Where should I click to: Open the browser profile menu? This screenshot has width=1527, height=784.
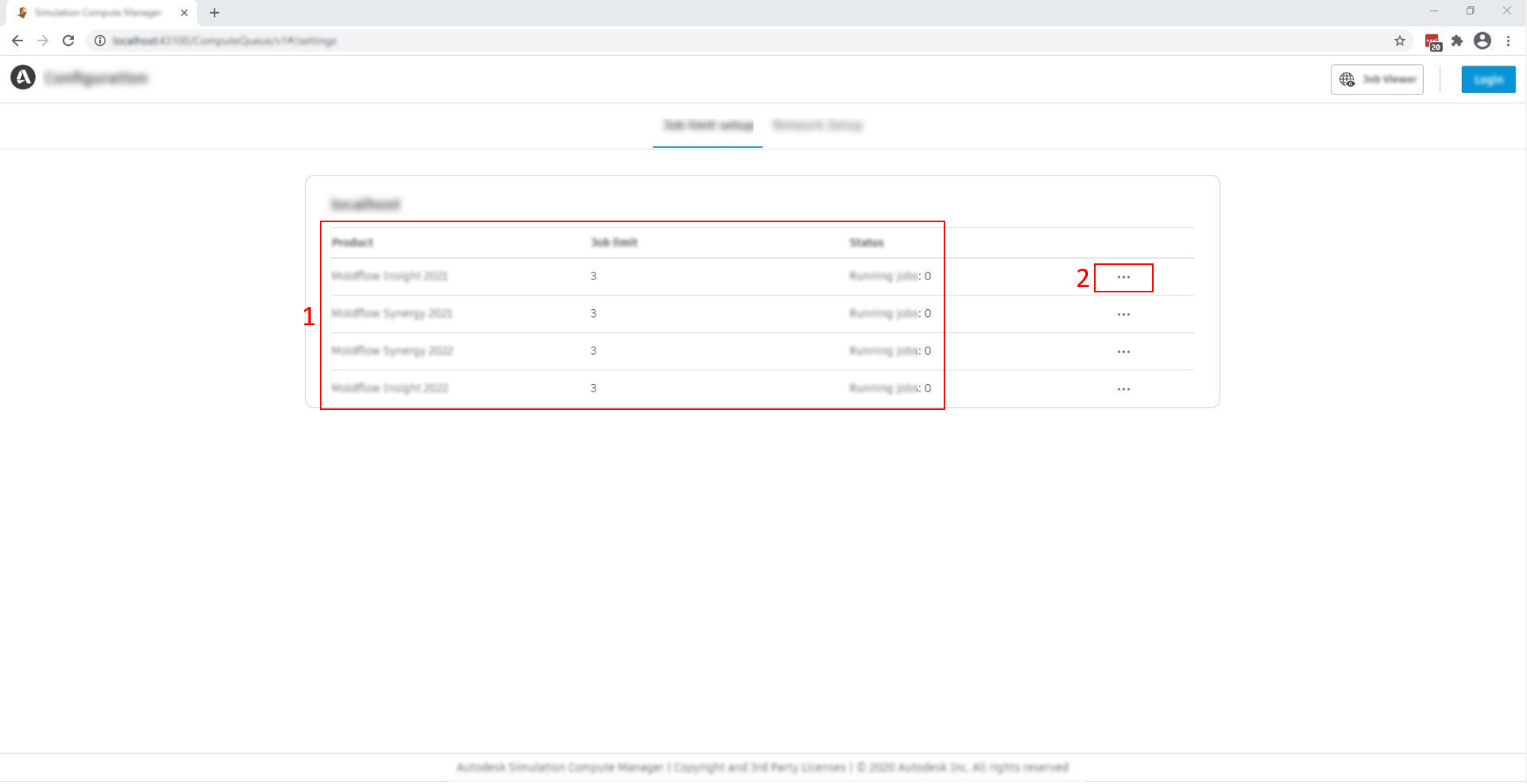pyautogui.click(x=1482, y=40)
